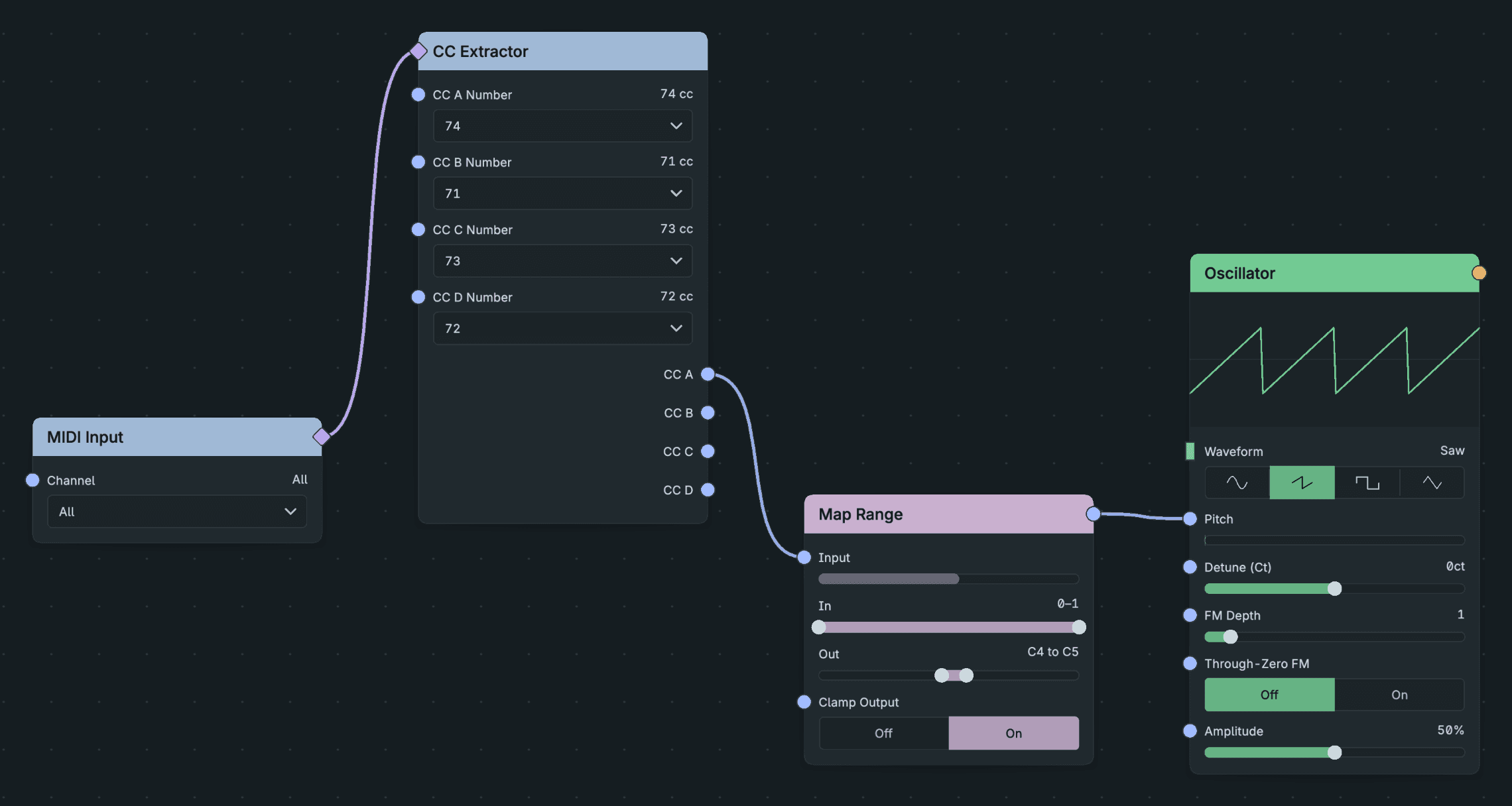The height and width of the screenshot is (806, 1512).
Task: Click the FM Depth input port
Action: 1190,615
